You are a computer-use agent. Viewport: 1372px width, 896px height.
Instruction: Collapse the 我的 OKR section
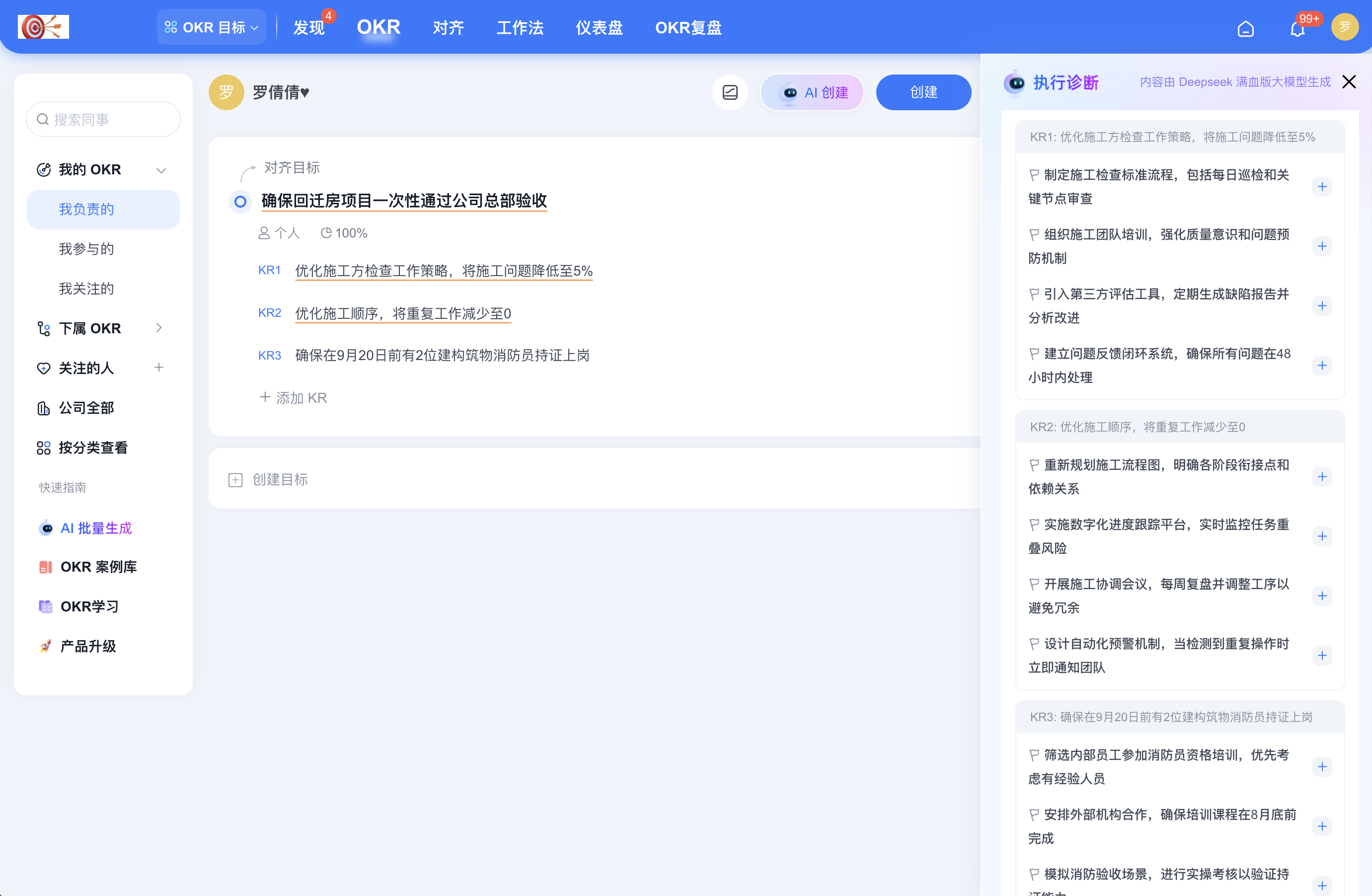[x=161, y=169]
